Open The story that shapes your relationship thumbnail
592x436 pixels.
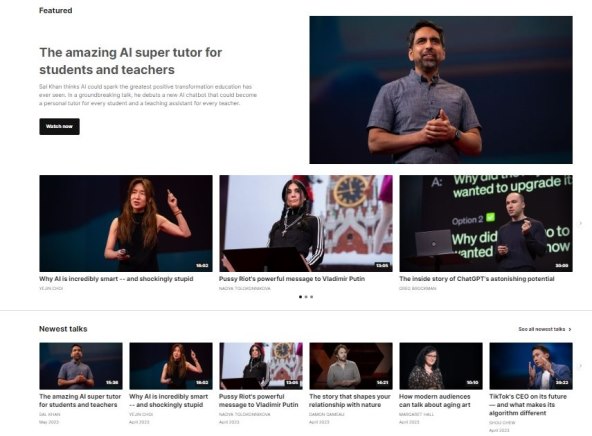tap(351, 366)
